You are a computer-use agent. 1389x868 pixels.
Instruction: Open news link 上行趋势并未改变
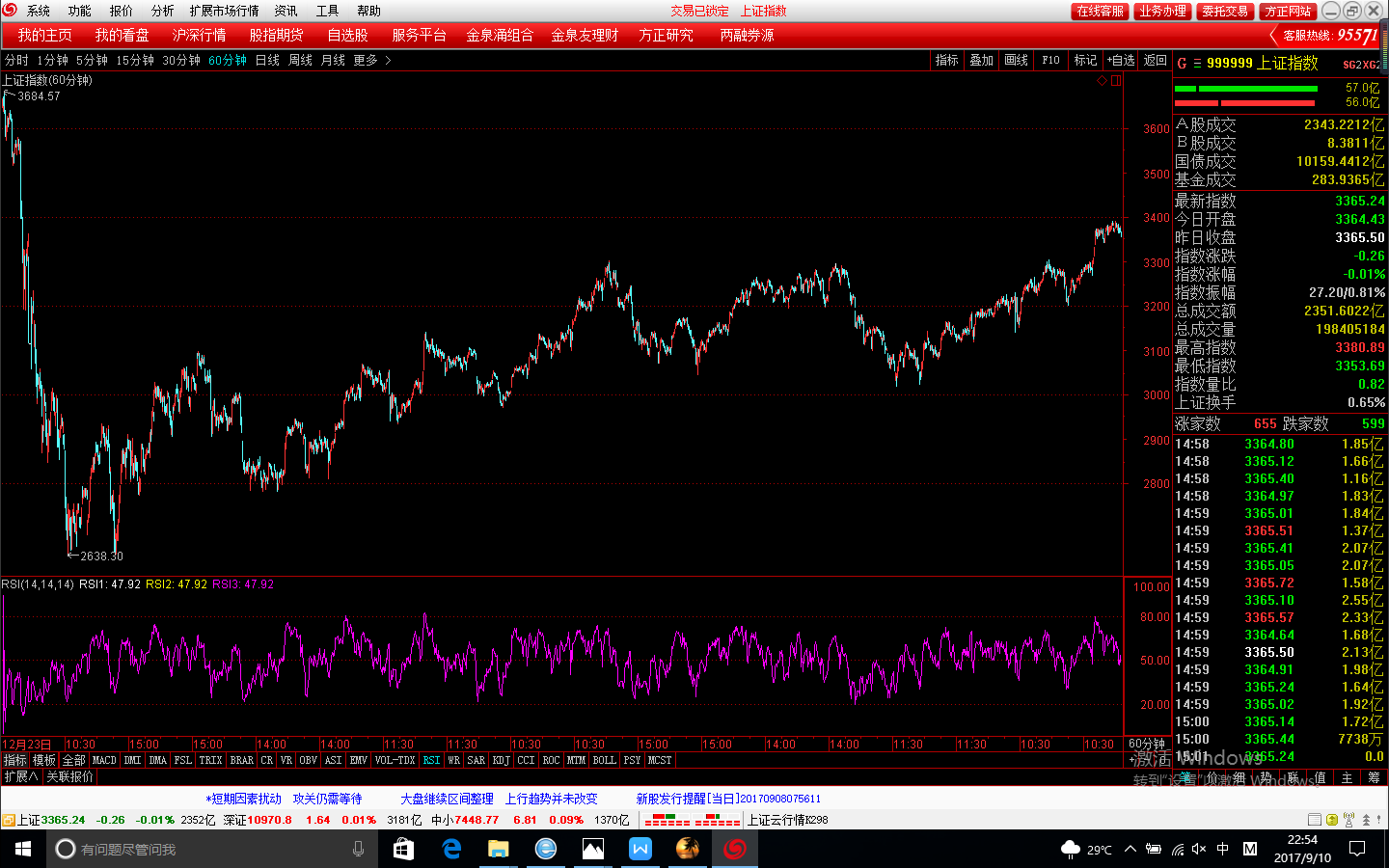[x=551, y=799]
